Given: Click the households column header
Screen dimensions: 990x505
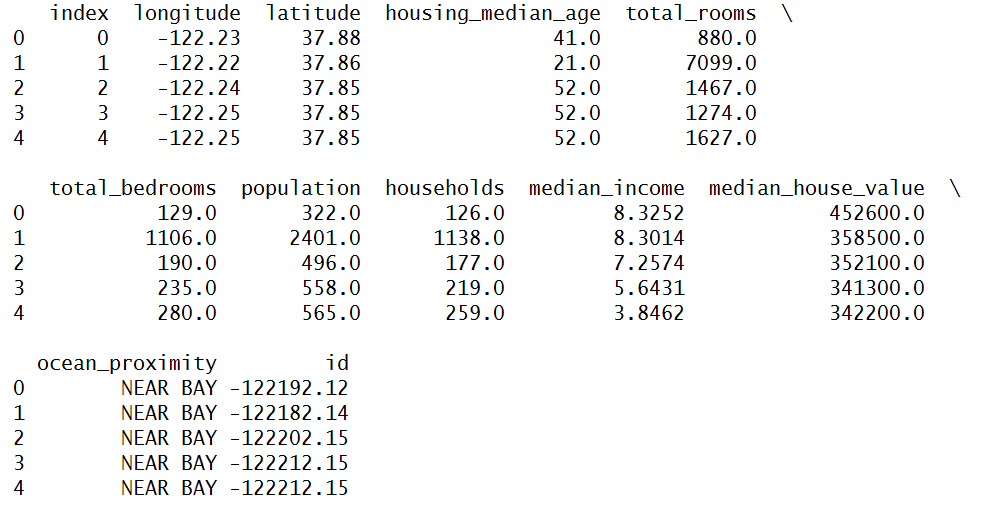Looking at the screenshot, I should click(x=445, y=188).
